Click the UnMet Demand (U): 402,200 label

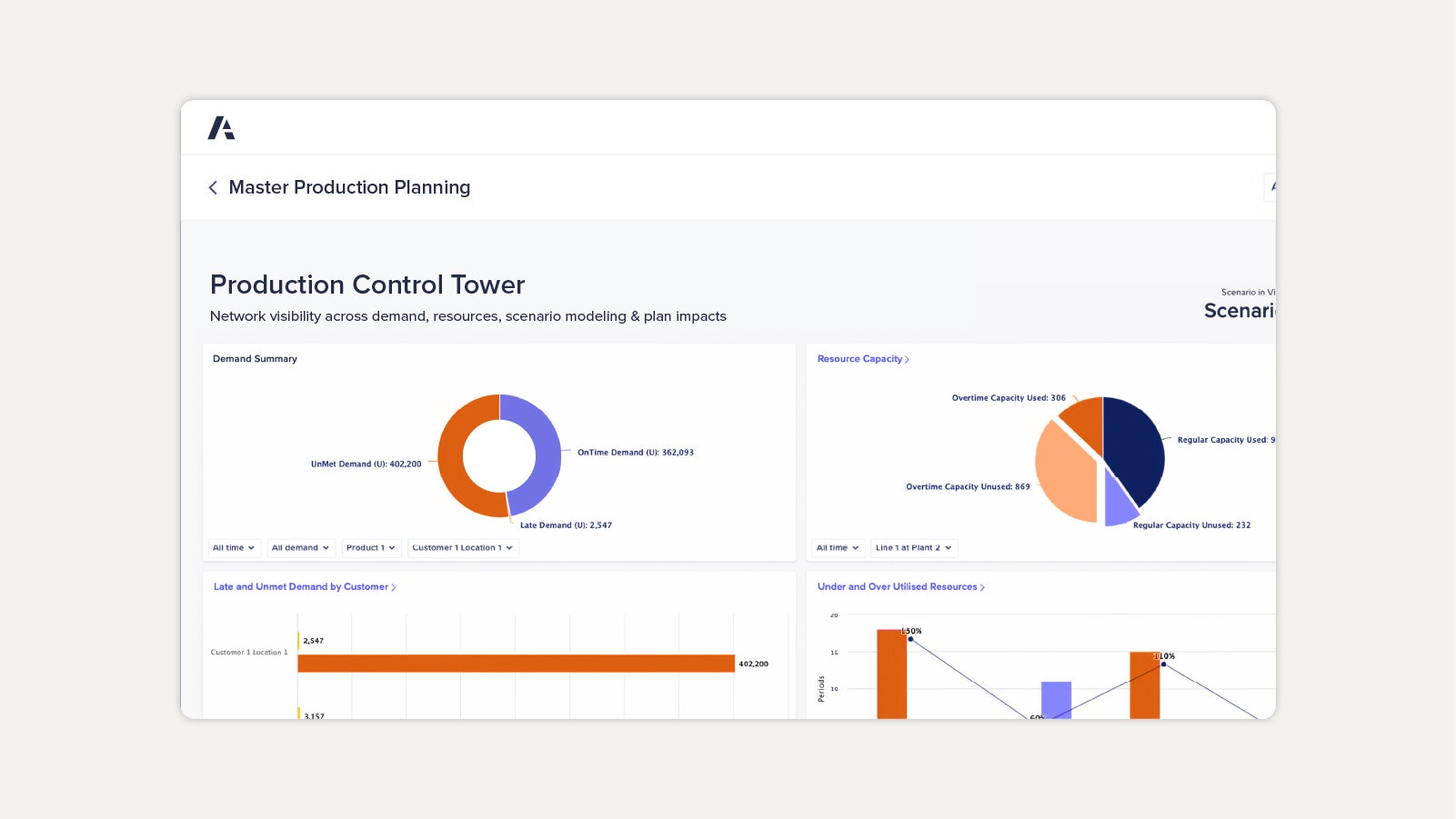pyautogui.click(x=366, y=464)
